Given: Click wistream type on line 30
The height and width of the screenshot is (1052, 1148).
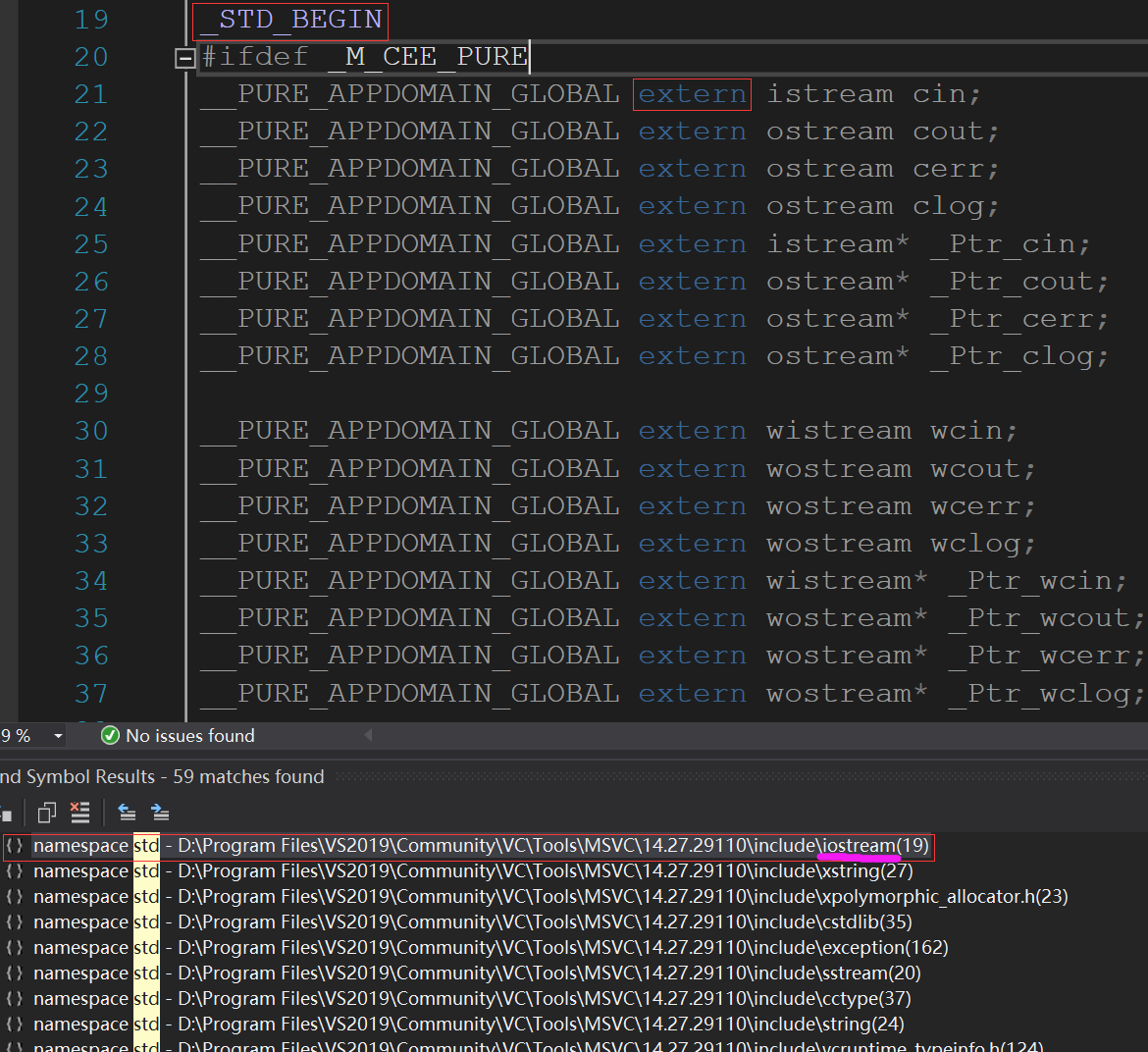Looking at the screenshot, I should pyautogui.click(x=839, y=431).
